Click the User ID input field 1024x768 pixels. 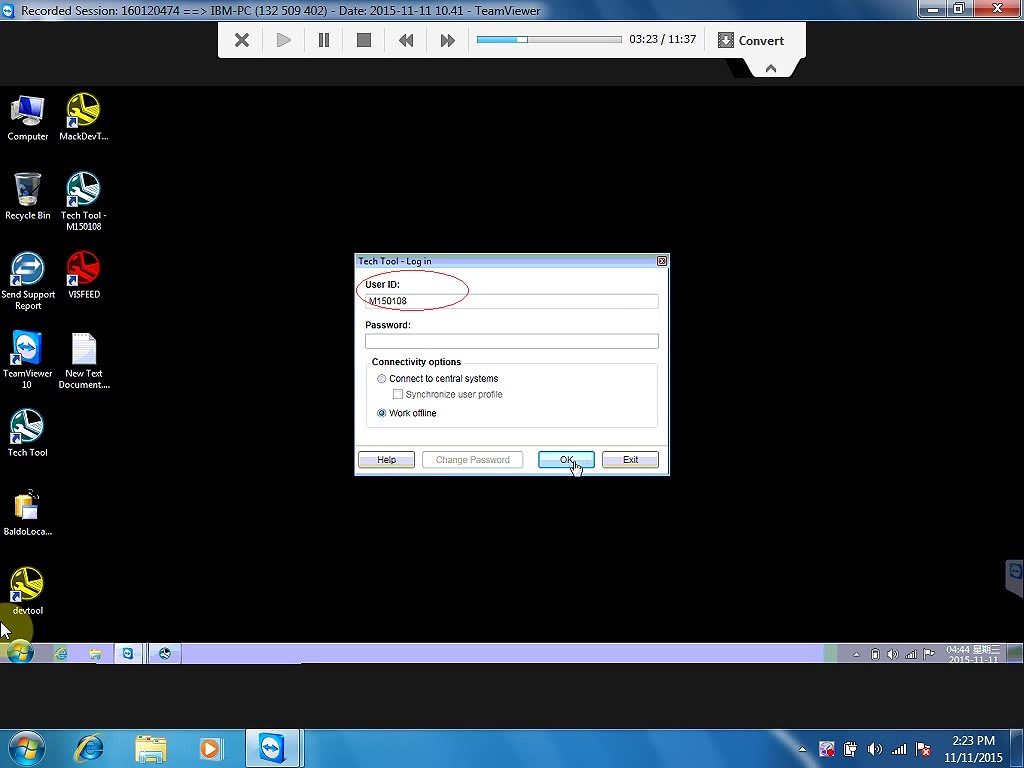[x=511, y=301]
